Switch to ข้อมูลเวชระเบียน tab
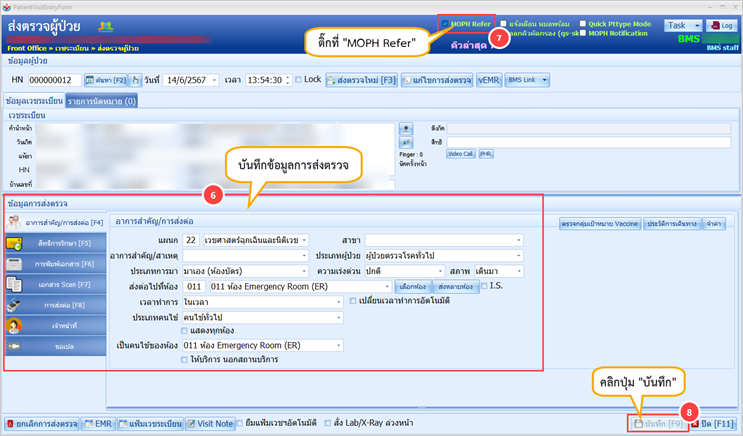This screenshot has height=436, width=743. pos(34,101)
